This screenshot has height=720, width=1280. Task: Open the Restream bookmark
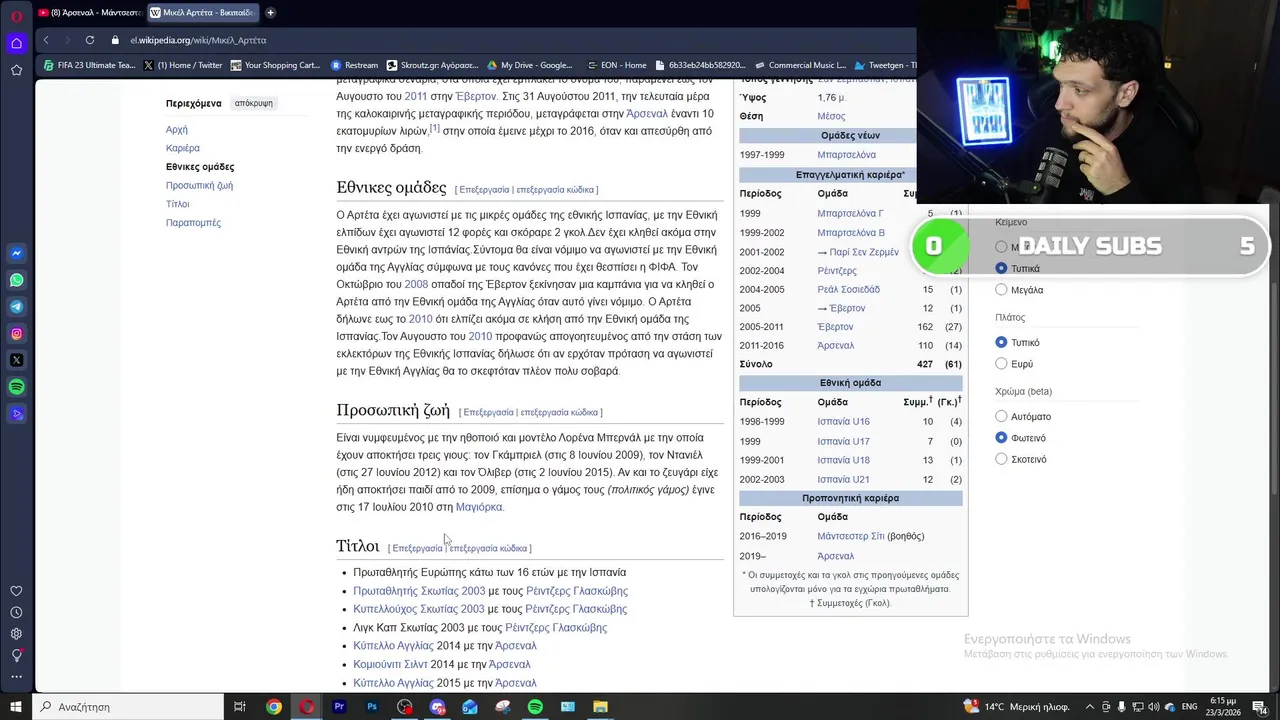pyautogui.click(x=354, y=65)
